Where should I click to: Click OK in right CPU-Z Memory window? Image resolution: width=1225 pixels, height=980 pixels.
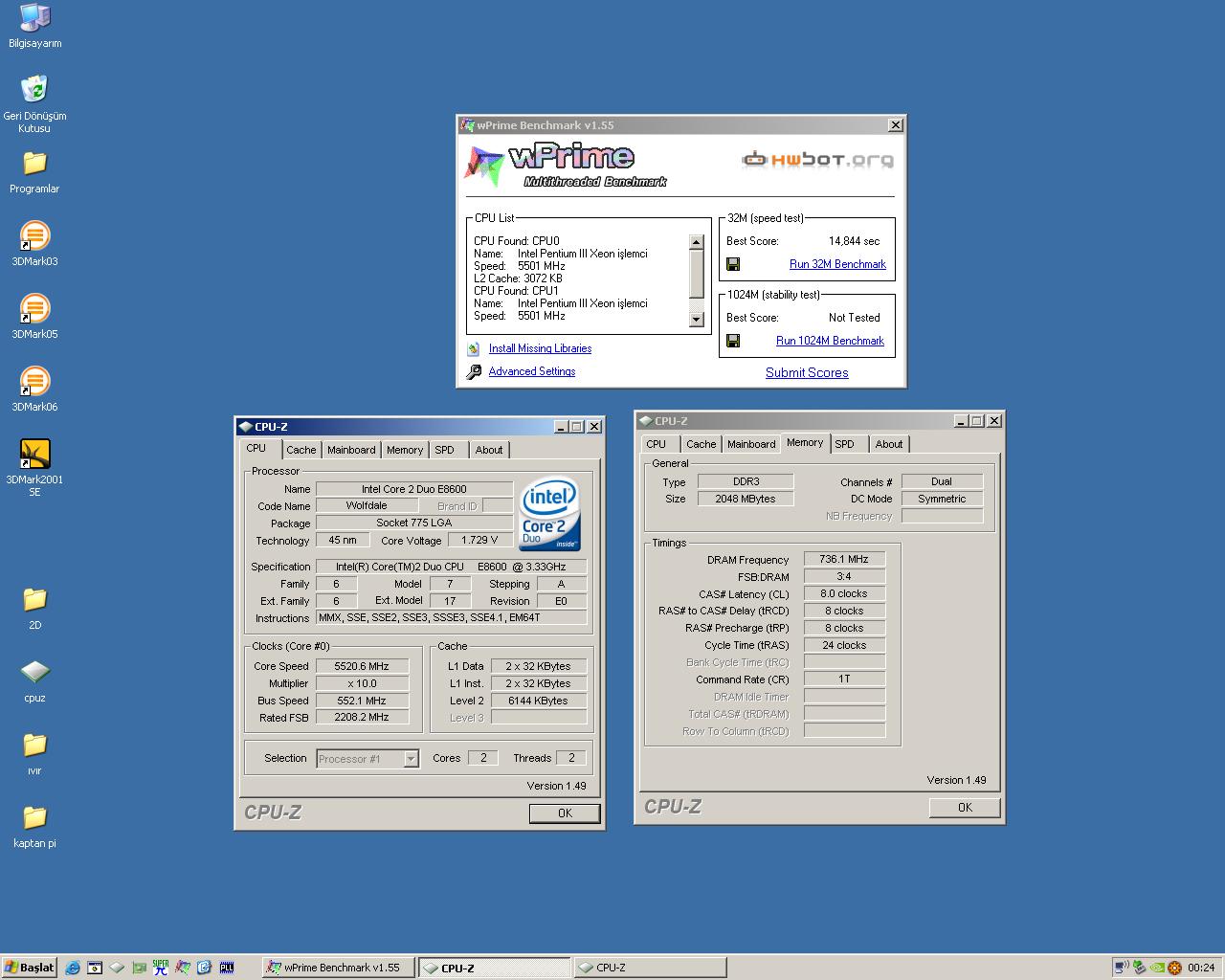(x=965, y=807)
